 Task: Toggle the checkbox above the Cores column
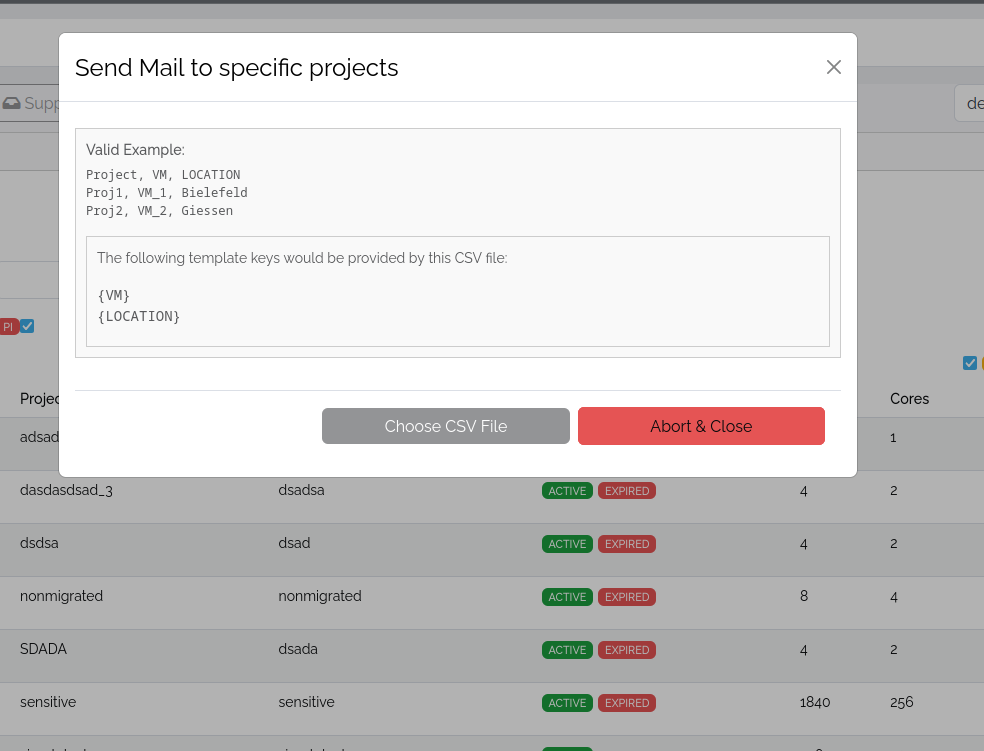click(x=969, y=363)
